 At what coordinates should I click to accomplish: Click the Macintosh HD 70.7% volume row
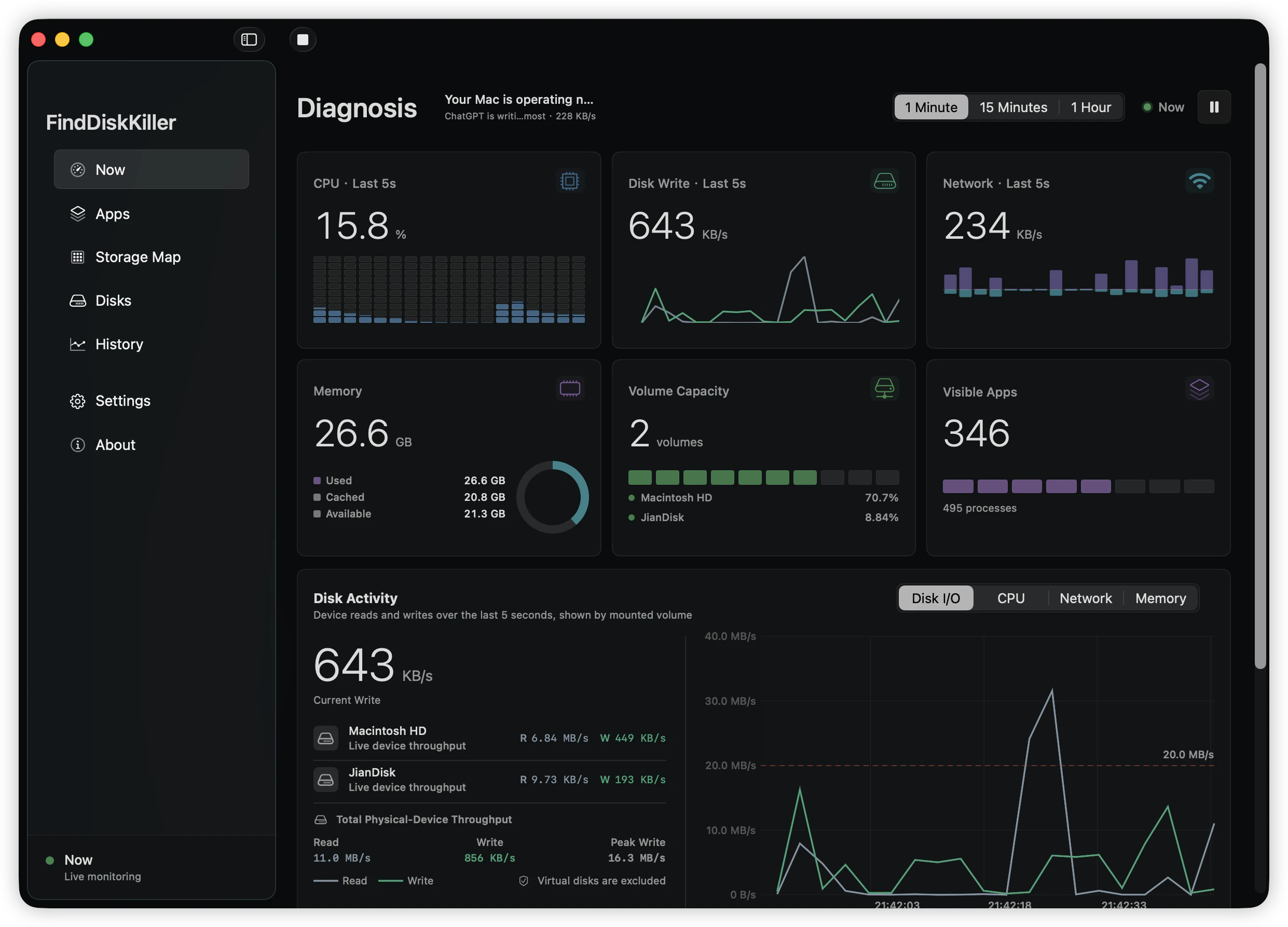tap(763, 498)
